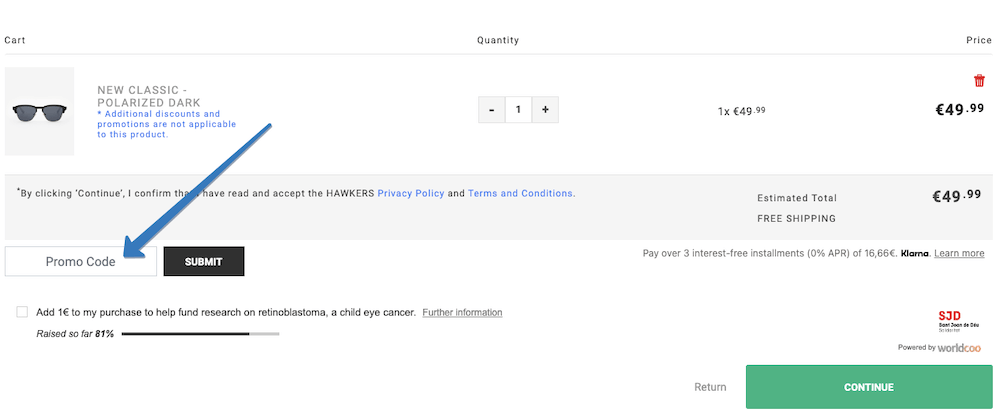Viewport: 1000px width, 420px height.
Task: Enable the 1€ retinoblastoma donation checkbox
Action: click(x=22, y=312)
